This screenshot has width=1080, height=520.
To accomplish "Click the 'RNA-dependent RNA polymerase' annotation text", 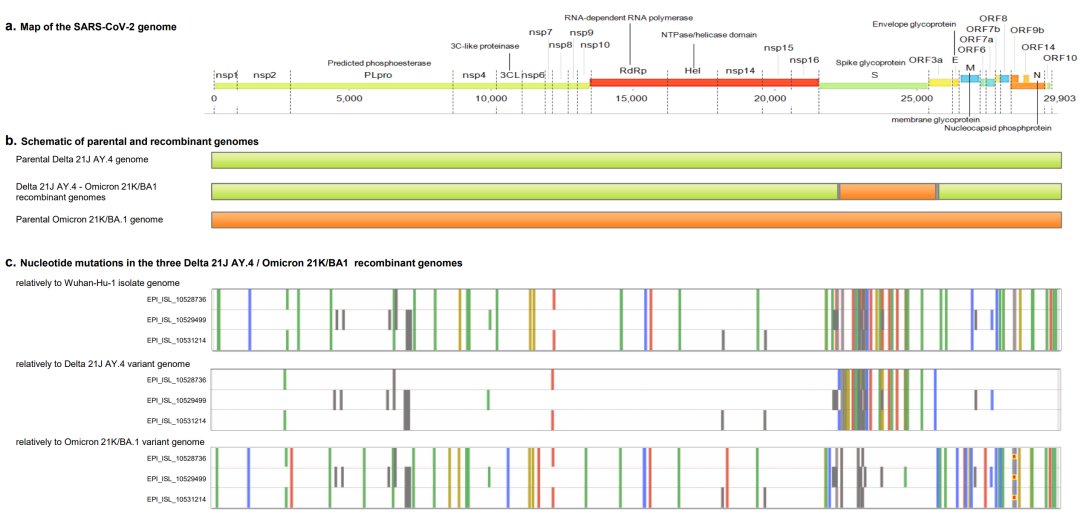I will 628,17.
